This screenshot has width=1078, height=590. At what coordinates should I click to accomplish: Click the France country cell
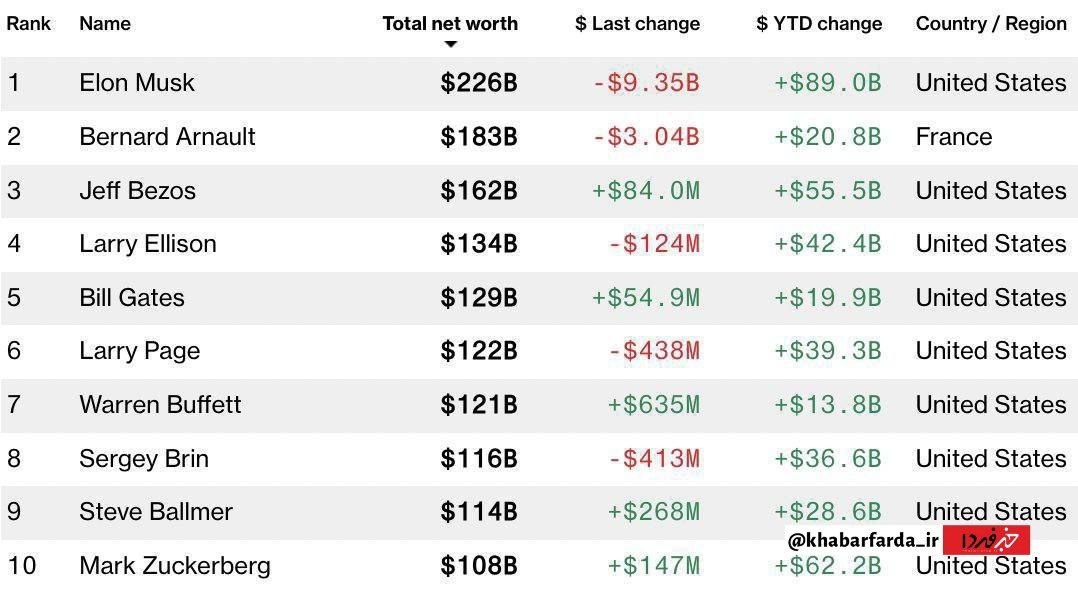(954, 137)
